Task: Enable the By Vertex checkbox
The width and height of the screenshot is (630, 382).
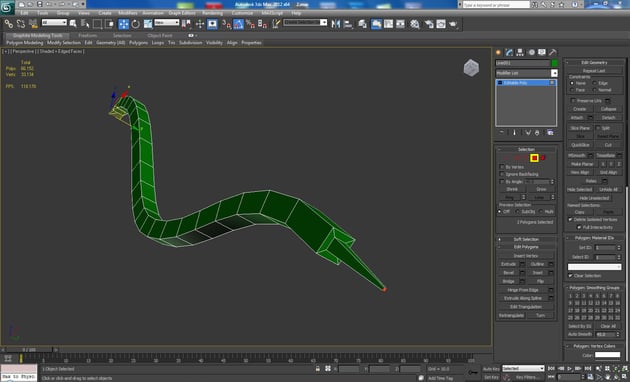Action: pos(502,167)
